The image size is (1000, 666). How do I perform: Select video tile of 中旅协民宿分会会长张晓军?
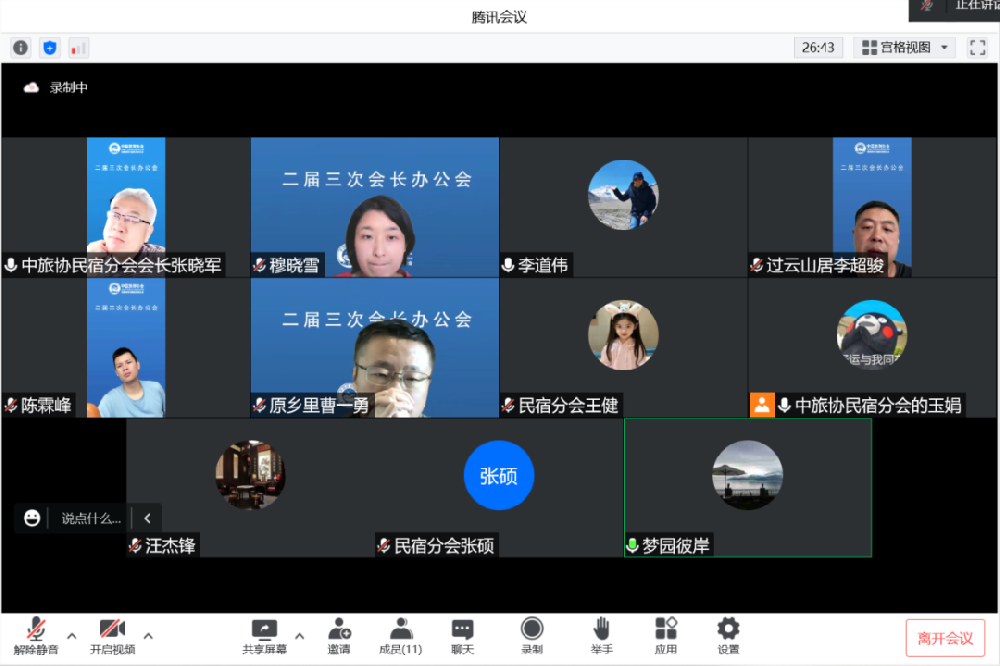click(x=126, y=207)
